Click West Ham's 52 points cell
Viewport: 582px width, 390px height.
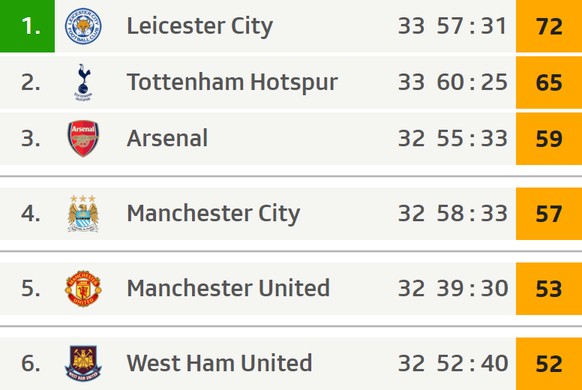[x=549, y=363]
